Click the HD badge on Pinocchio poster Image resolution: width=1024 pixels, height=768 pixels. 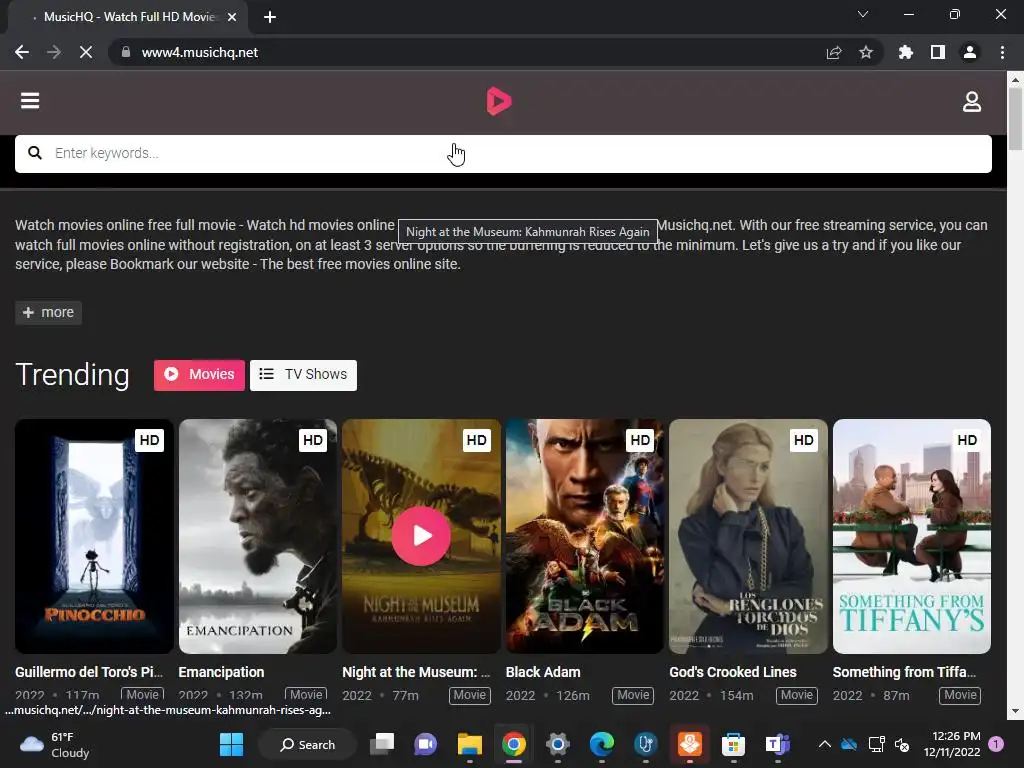[150, 440]
